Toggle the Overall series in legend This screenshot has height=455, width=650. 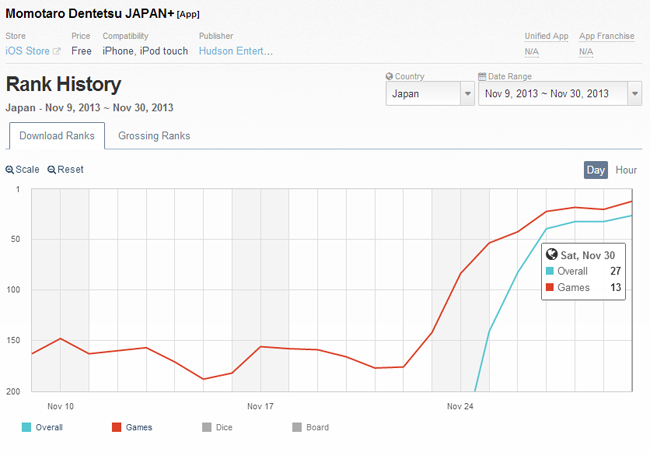click(x=42, y=427)
